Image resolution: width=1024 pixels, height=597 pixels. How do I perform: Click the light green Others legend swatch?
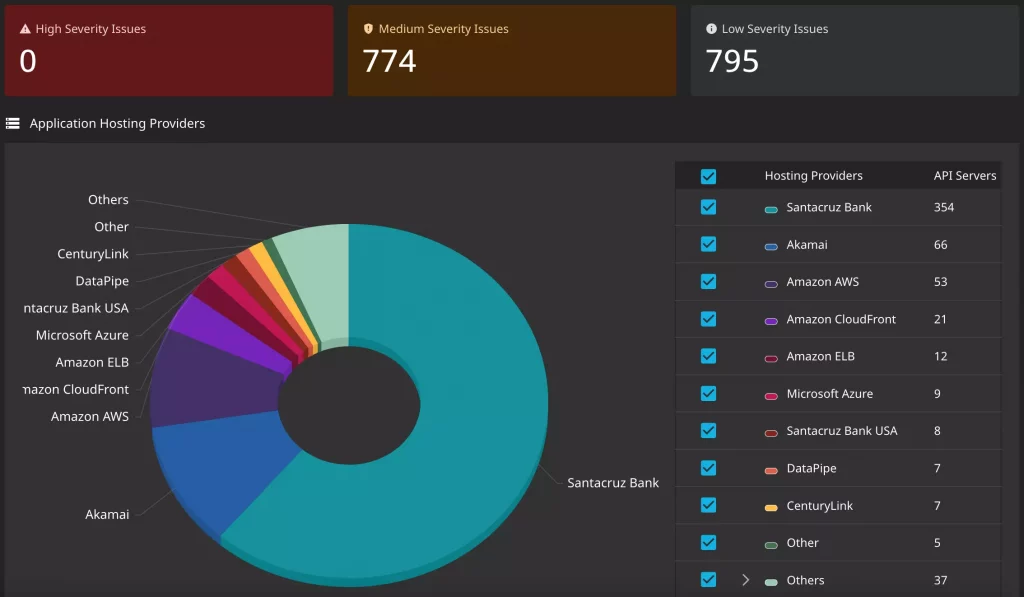click(x=771, y=582)
